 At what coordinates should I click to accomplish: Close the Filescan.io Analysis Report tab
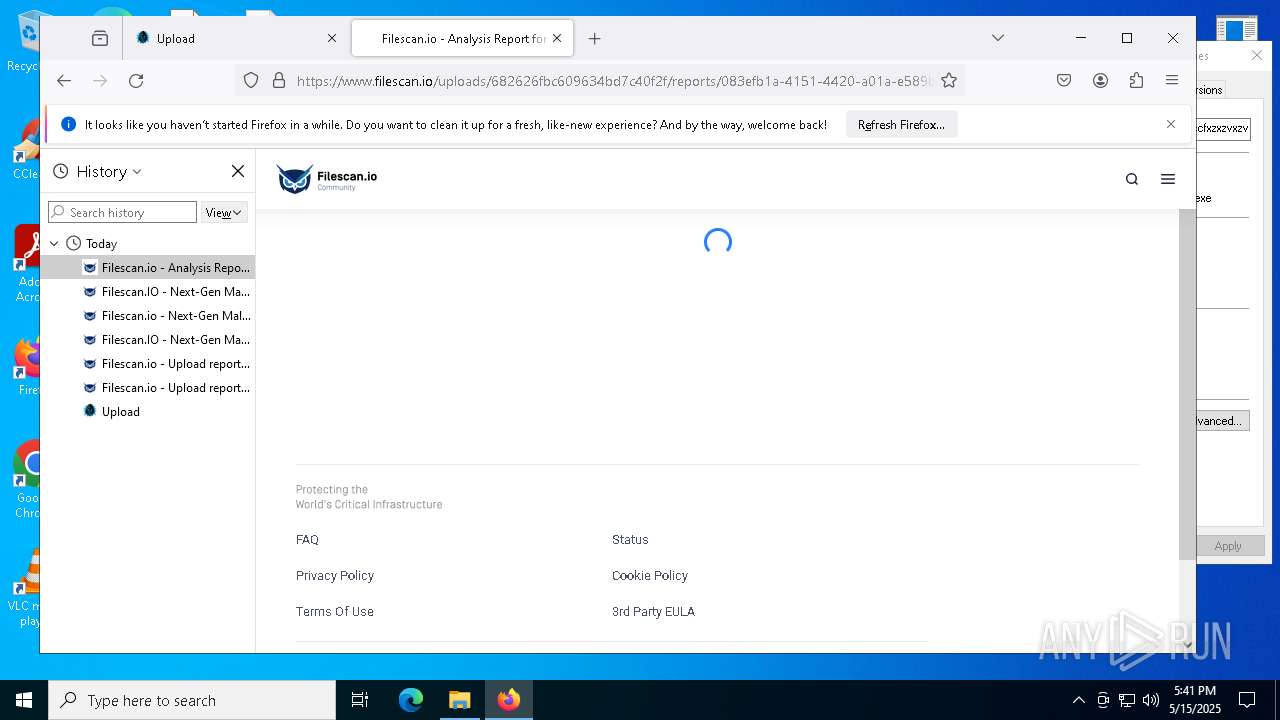point(557,38)
